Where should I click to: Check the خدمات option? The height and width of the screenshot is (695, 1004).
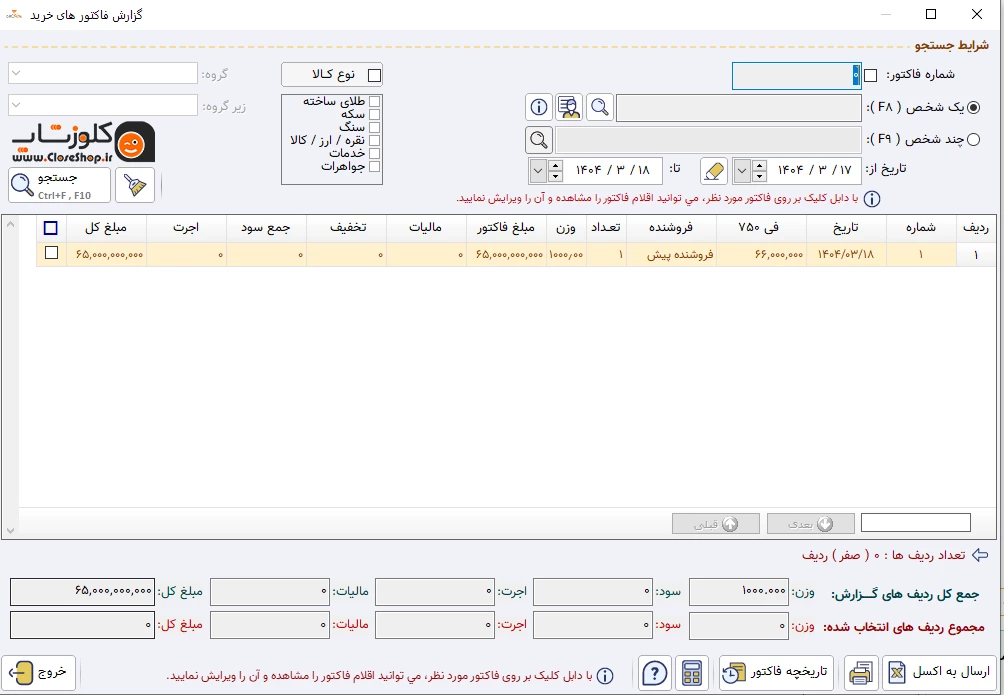click(x=375, y=154)
